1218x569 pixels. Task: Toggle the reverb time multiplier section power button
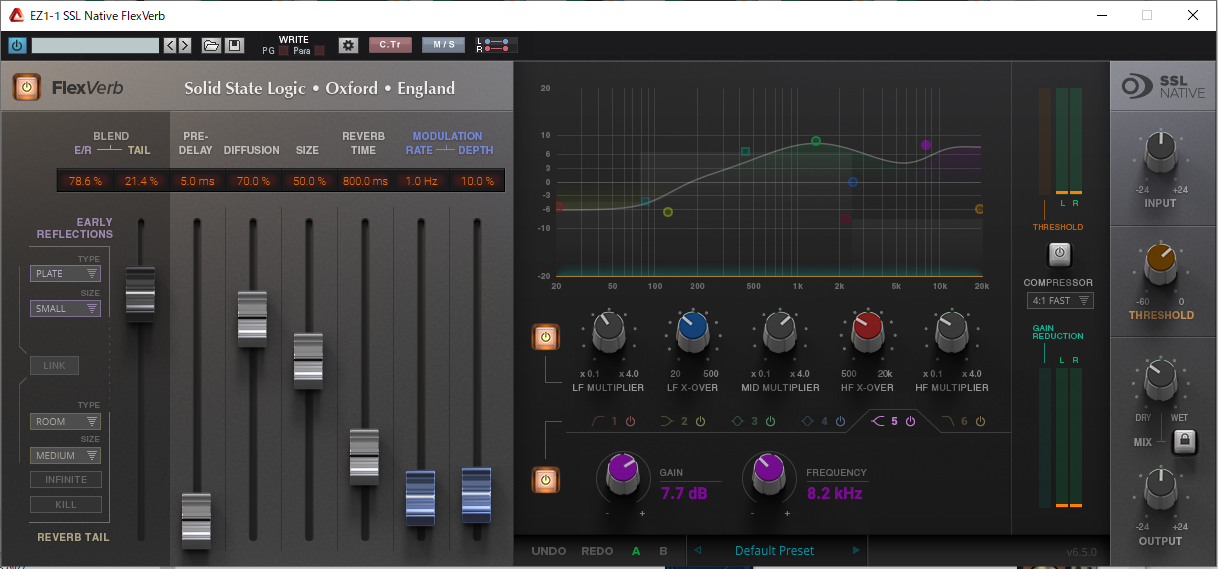pos(545,337)
